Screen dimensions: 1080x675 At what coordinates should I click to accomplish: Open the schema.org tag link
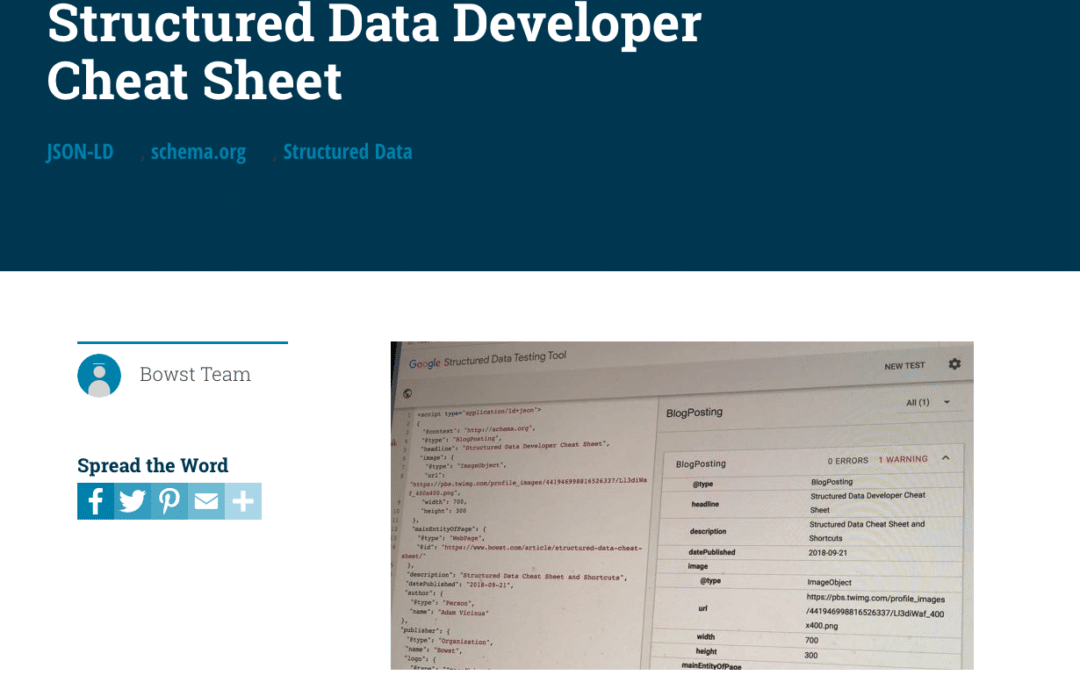pos(198,152)
